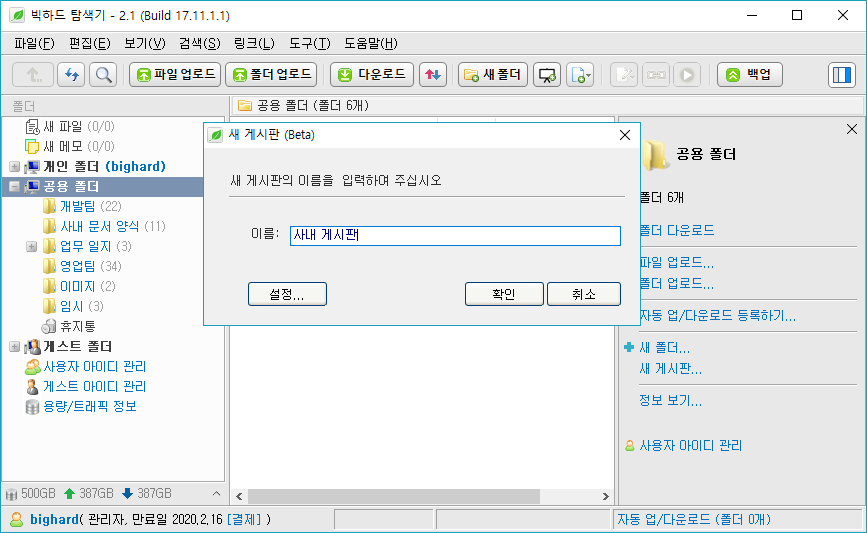Click the scrollbar right arrow
867x533 pixels.
tap(605, 497)
